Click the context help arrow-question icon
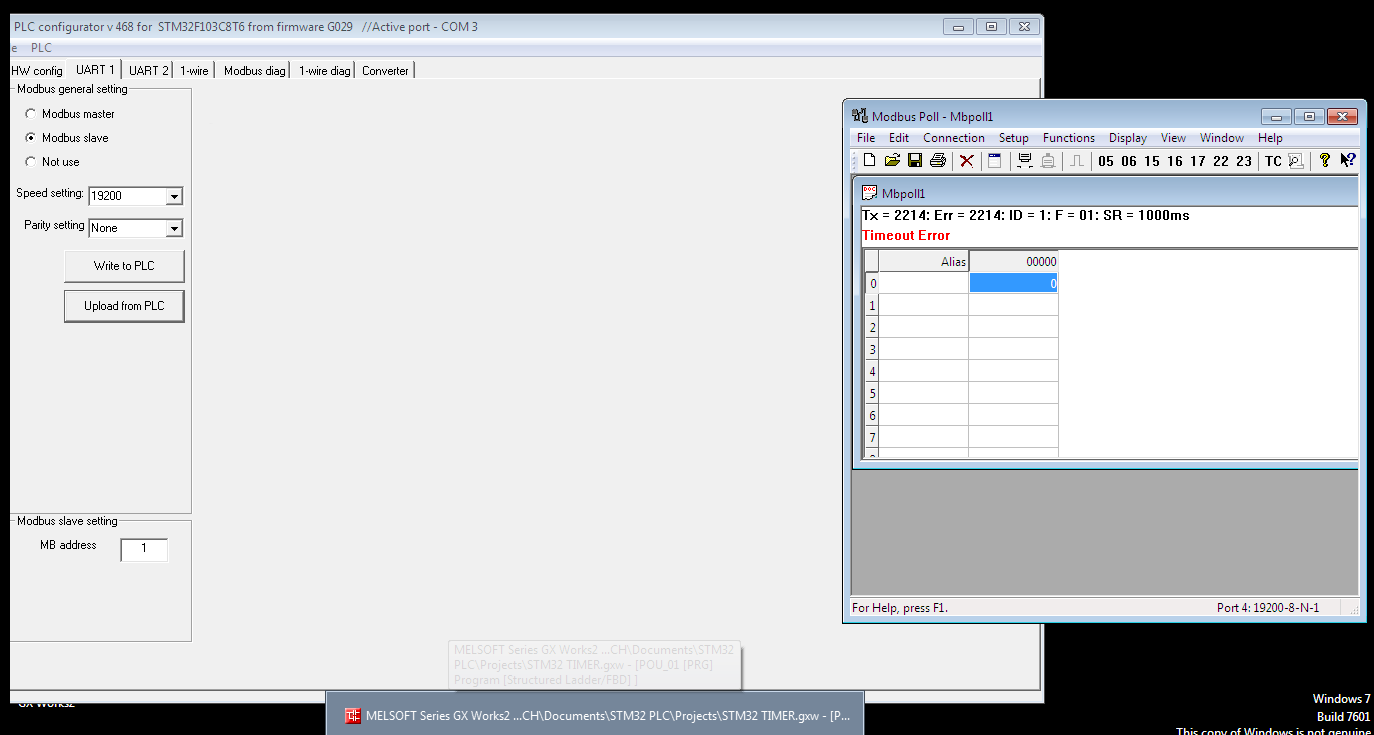Viewport: 1374px width, 735px height. 1348,161
